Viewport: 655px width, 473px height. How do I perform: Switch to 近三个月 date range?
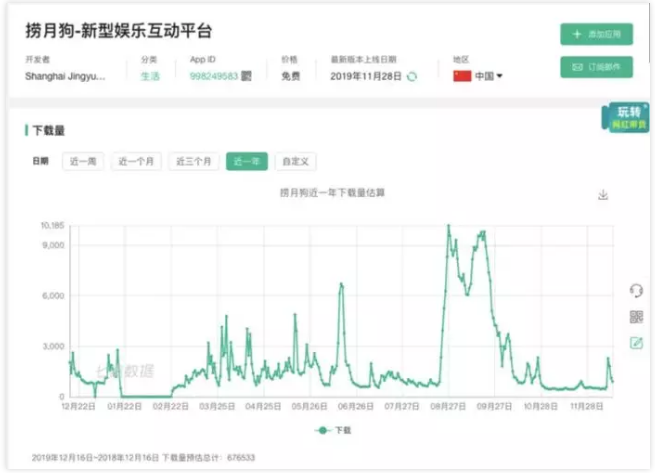coord(193,161)
